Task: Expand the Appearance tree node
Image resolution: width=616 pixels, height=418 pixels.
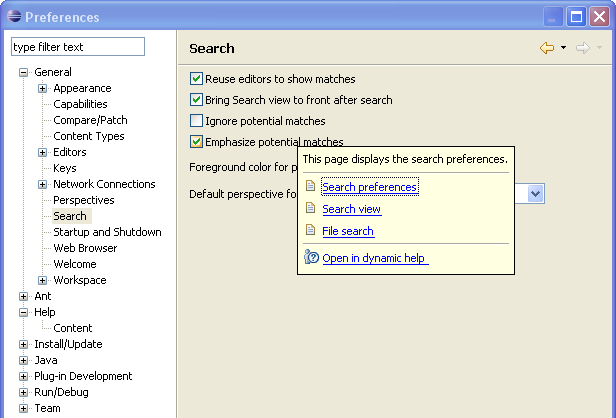Action: click(42, 88)
